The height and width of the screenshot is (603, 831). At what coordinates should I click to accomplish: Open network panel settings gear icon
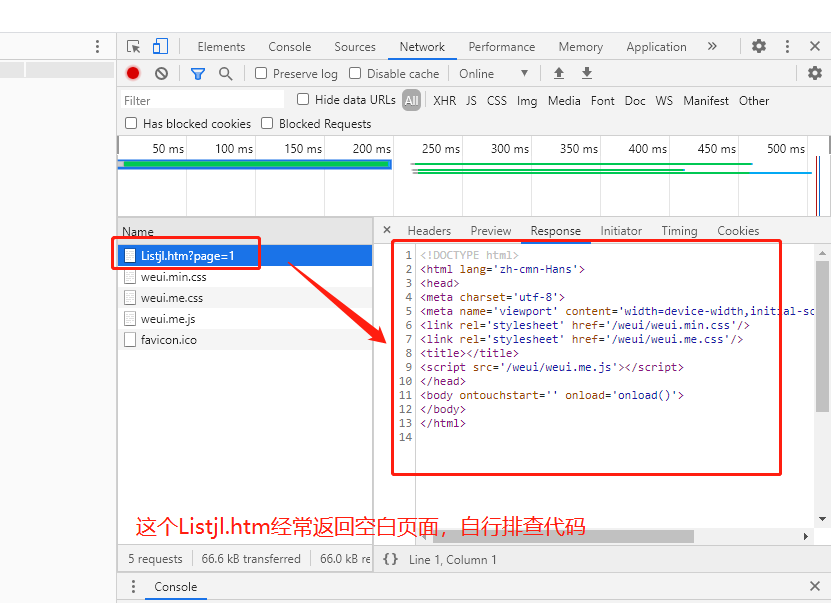coord(815,73)
